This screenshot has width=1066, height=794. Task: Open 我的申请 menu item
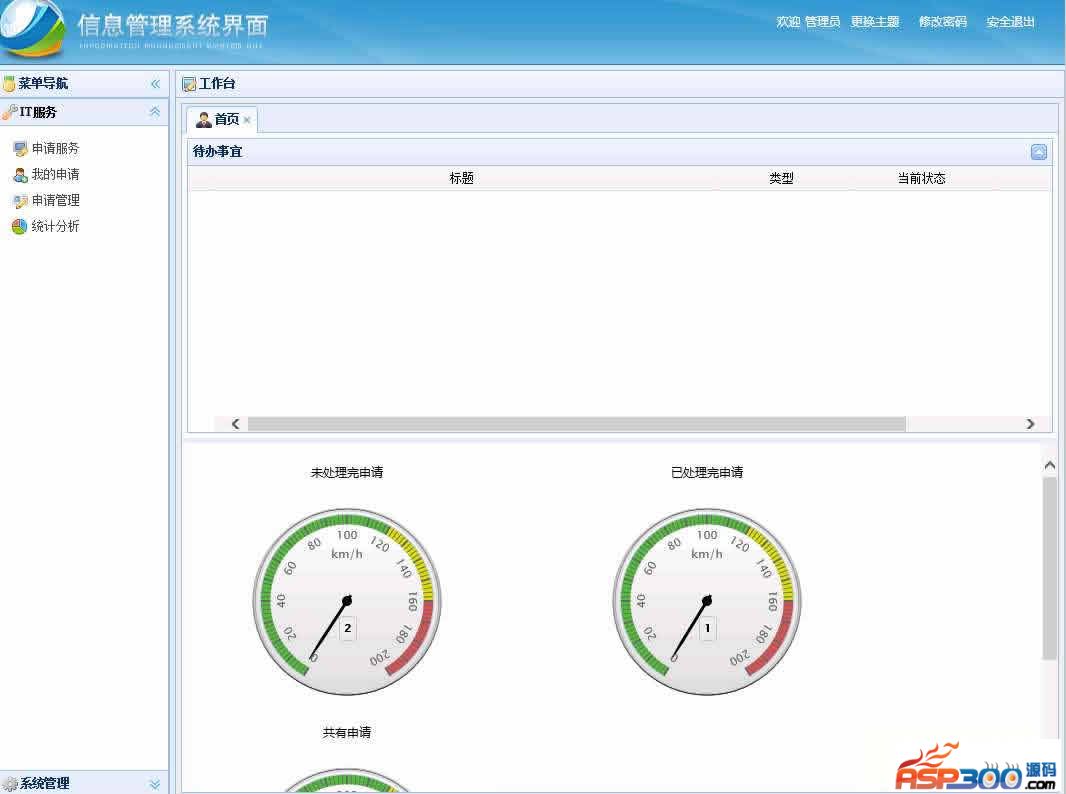pyautogui.click(x=55, y=175)
